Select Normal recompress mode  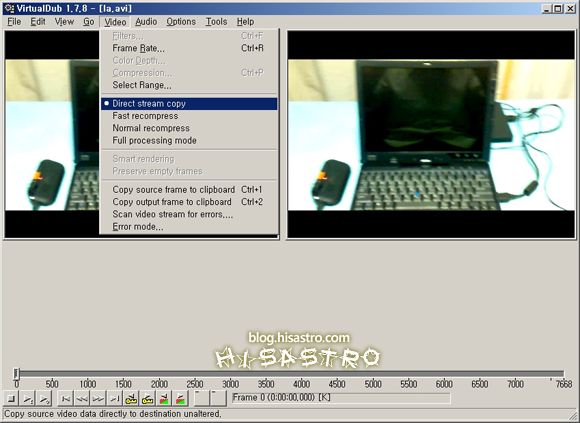(189, 128)
